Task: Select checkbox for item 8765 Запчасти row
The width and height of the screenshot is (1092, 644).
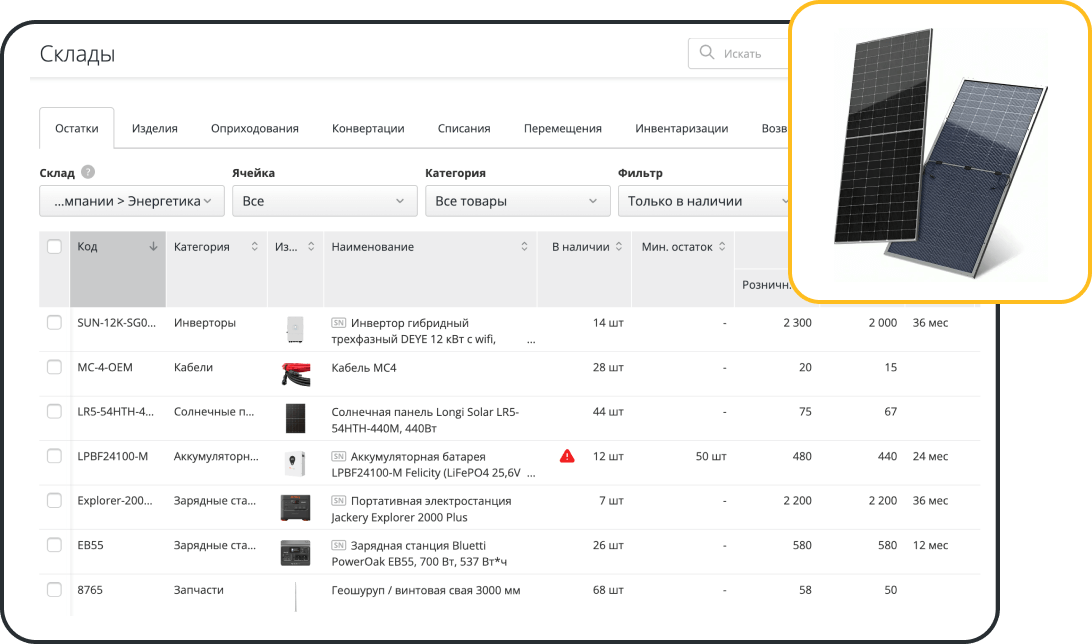Action: tap(54, 590)
